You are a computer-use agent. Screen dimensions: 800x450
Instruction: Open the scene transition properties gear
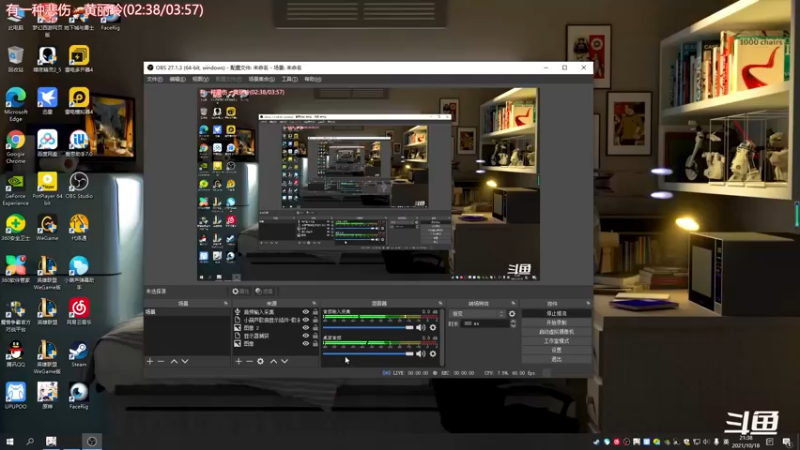point(512,314)
